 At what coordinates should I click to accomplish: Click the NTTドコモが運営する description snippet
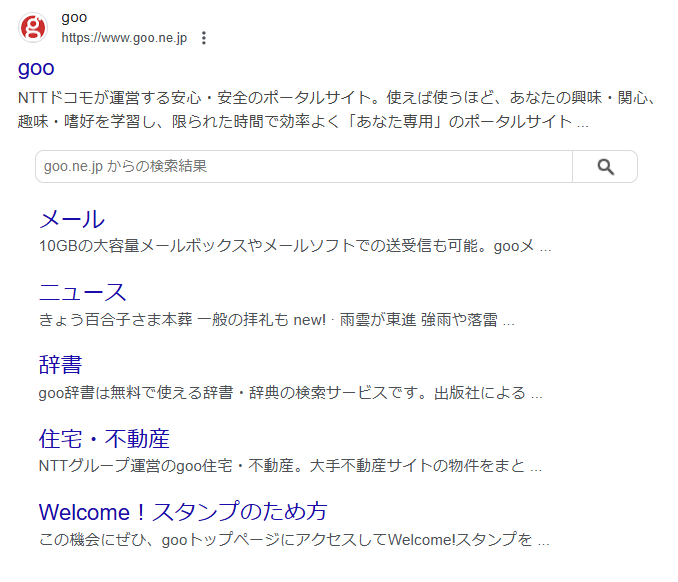(x=336, y=110)
